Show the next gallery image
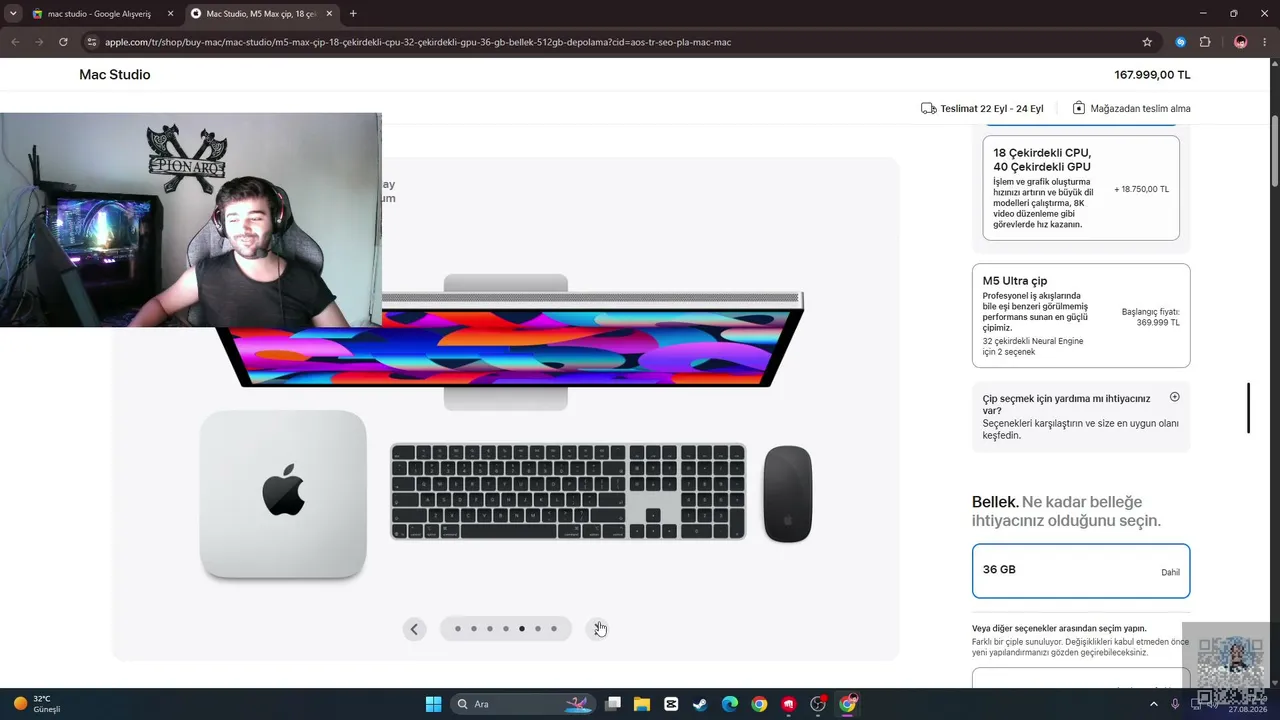The width and height of the screenshot is (1280, 720). click(x=597, y=629)
